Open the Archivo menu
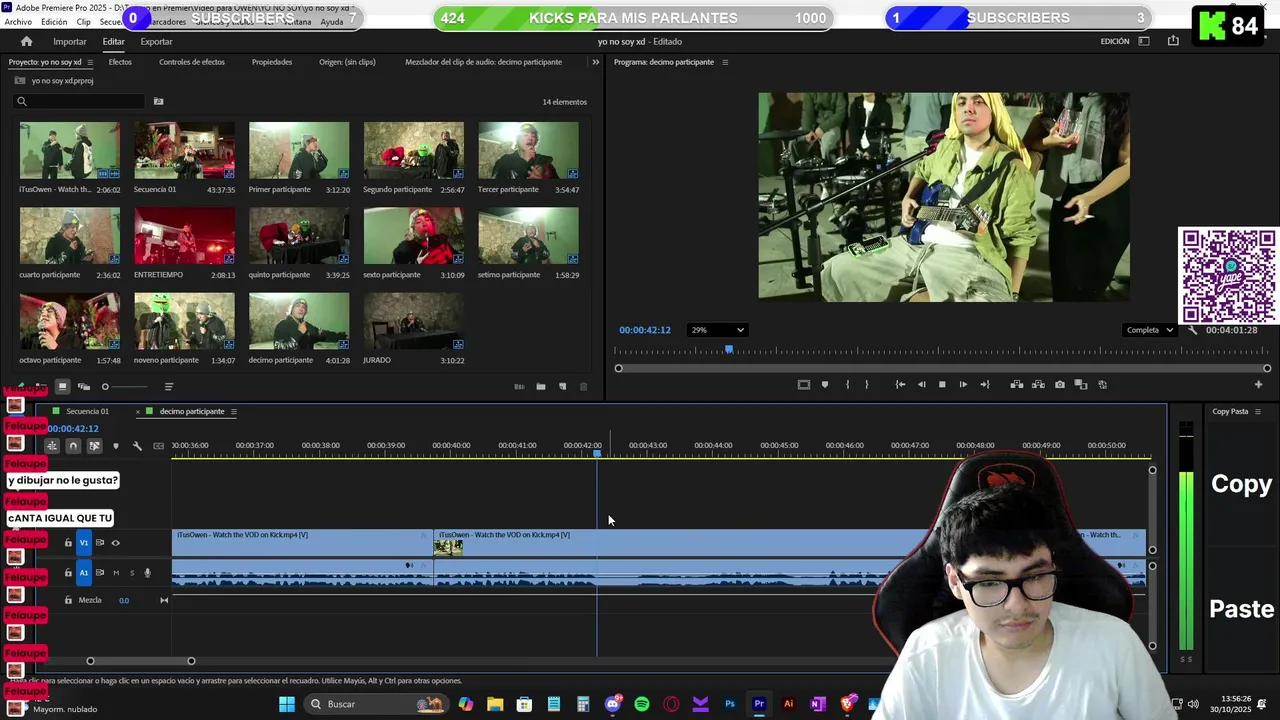1280x720 pixels. pos(18,22)
